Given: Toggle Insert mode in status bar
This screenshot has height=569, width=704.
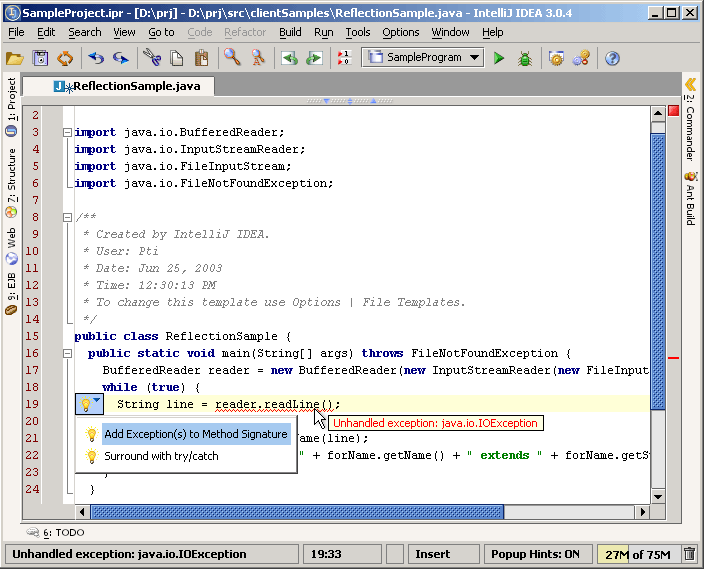Looking at the screenshot, I should [443, 554].
